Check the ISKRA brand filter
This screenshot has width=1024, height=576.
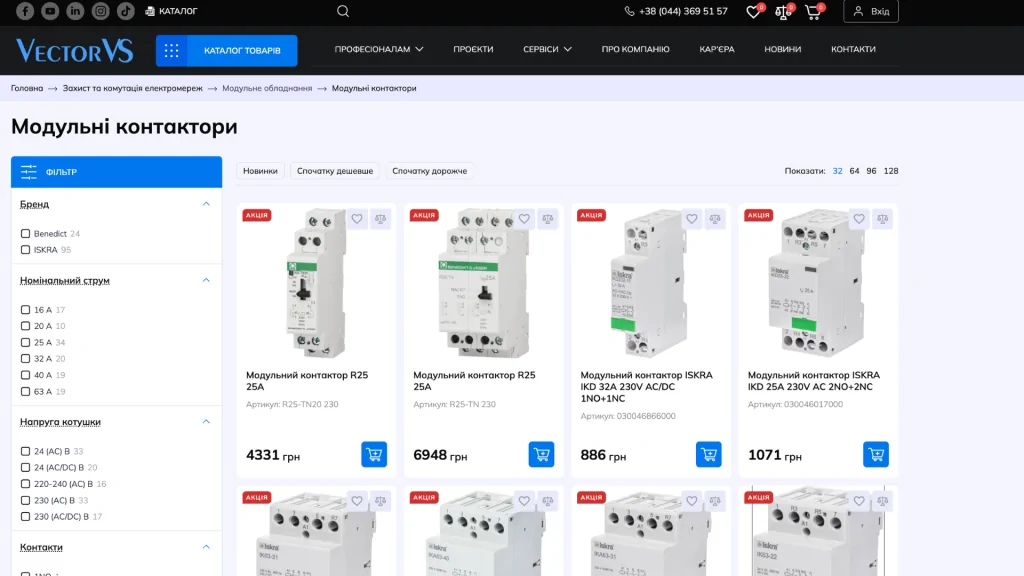pos(25,249)
